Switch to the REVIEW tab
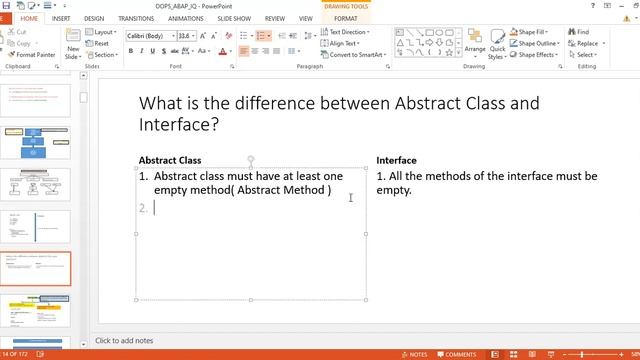 coord(275,18)
